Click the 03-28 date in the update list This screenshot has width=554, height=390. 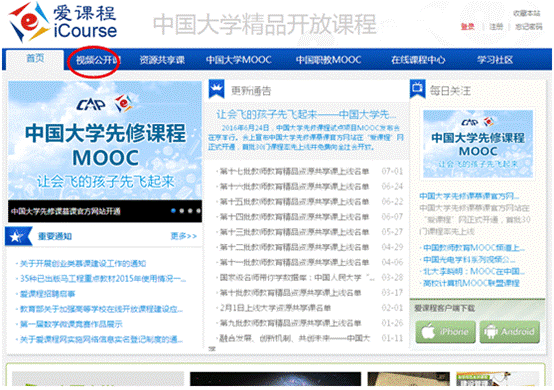pyautogui.click(x=392, y=277)
